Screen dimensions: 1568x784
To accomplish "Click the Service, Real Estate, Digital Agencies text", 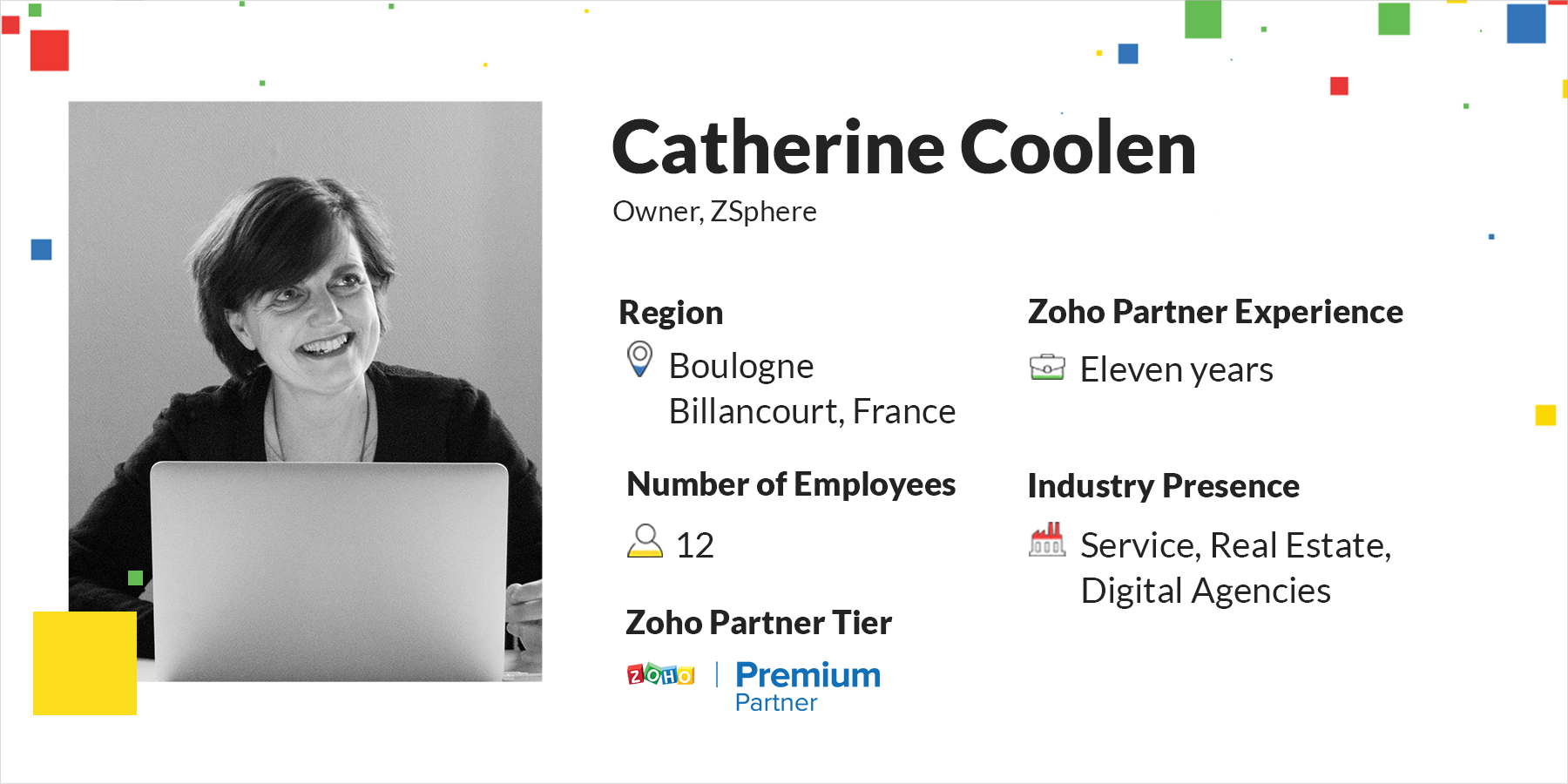I will pyautogui.click(x=1234, y=568).
